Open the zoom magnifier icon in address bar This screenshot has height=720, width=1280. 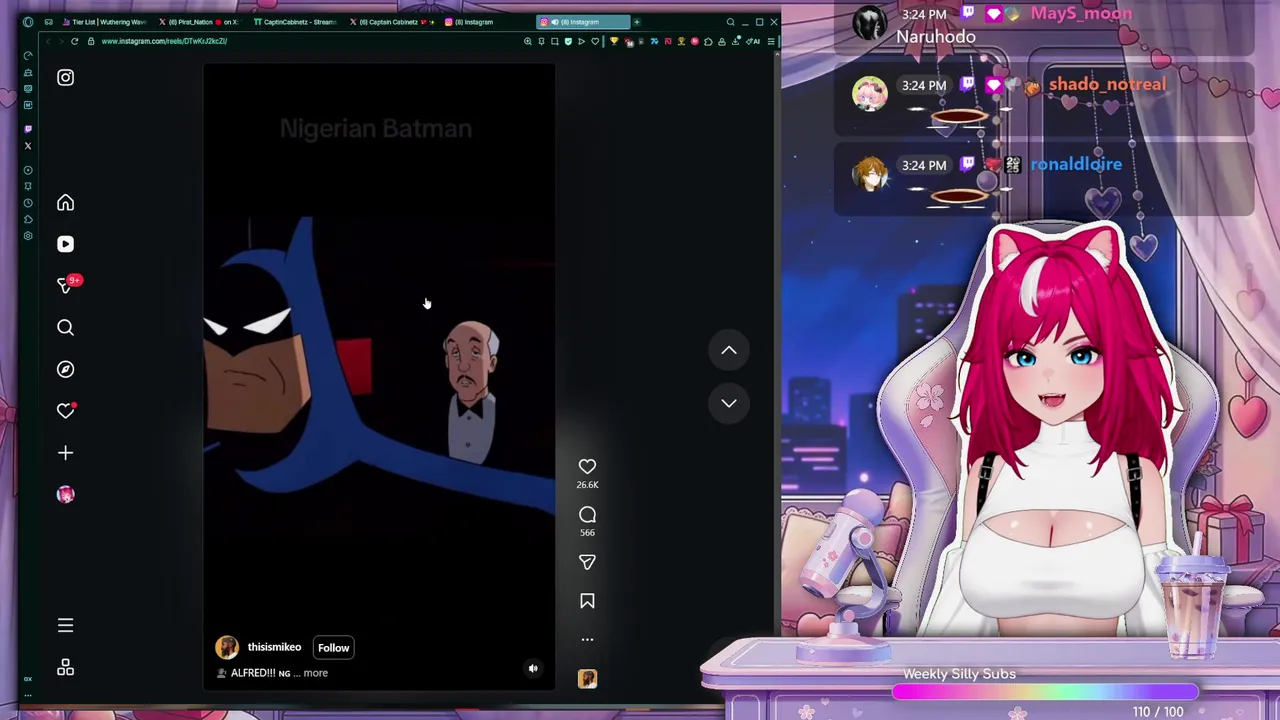pyautogui.click(x=528, y=41)
